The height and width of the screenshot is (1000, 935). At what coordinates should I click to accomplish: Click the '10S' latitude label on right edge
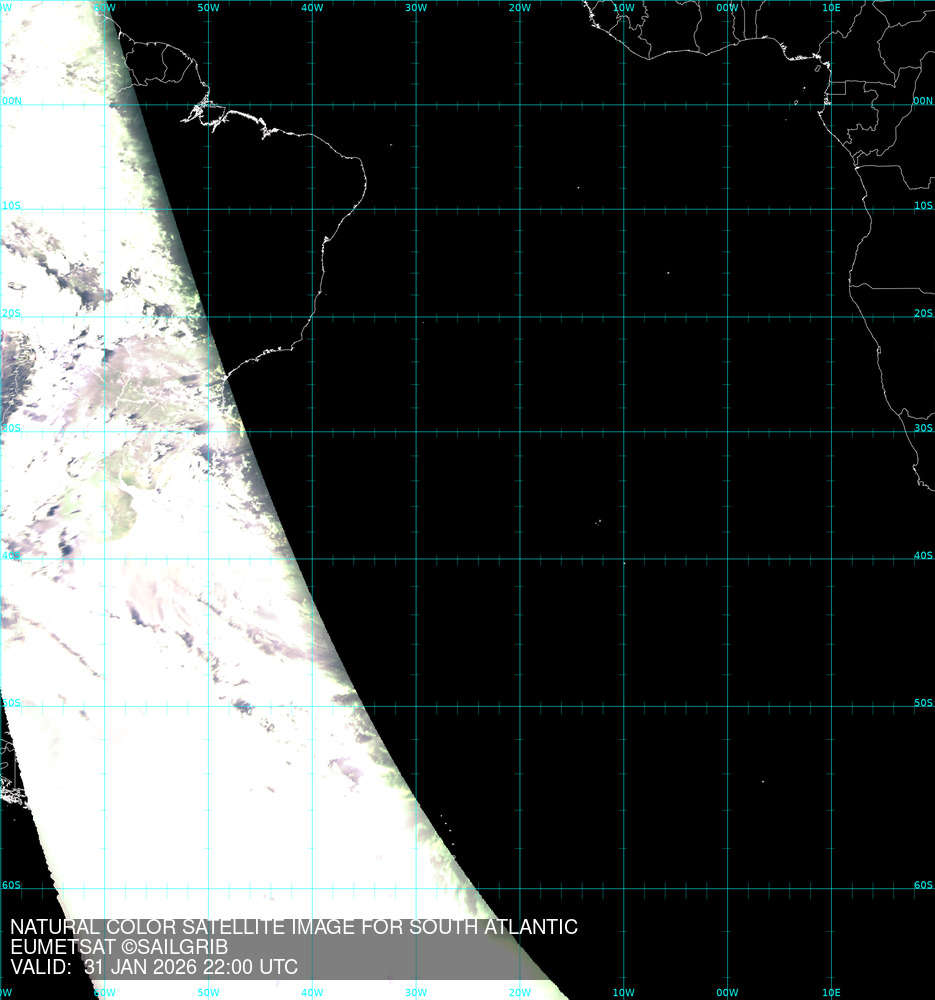click(x=922, y=206)
